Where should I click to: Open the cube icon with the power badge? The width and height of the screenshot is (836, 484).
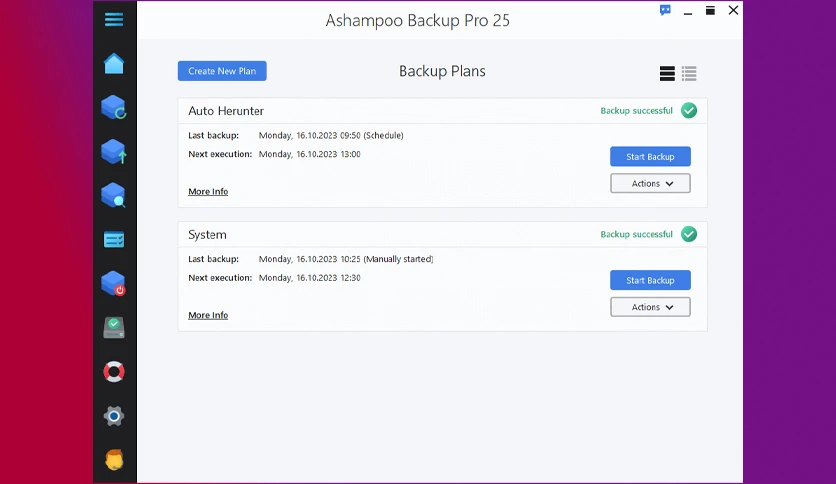(x=114, y=283)
